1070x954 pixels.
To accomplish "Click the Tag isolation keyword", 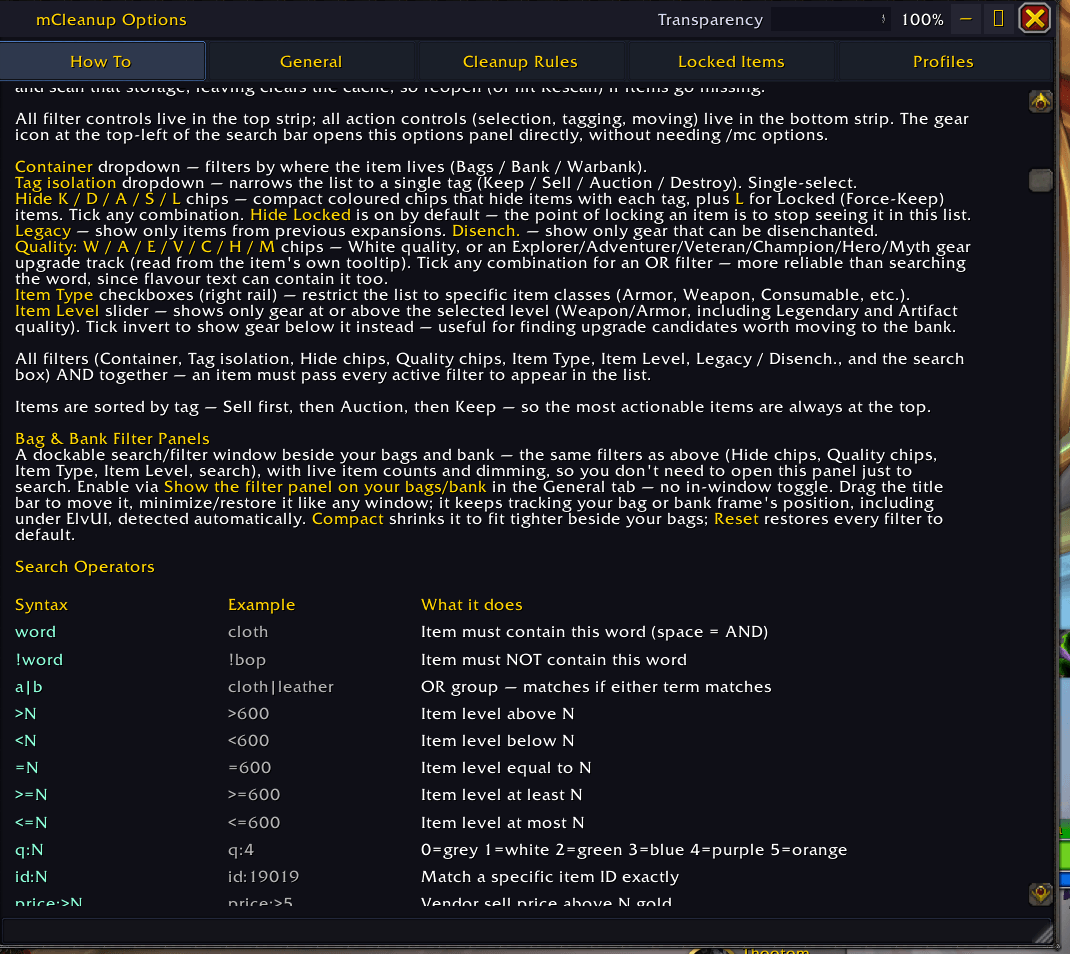I will [x=66, y=183].
